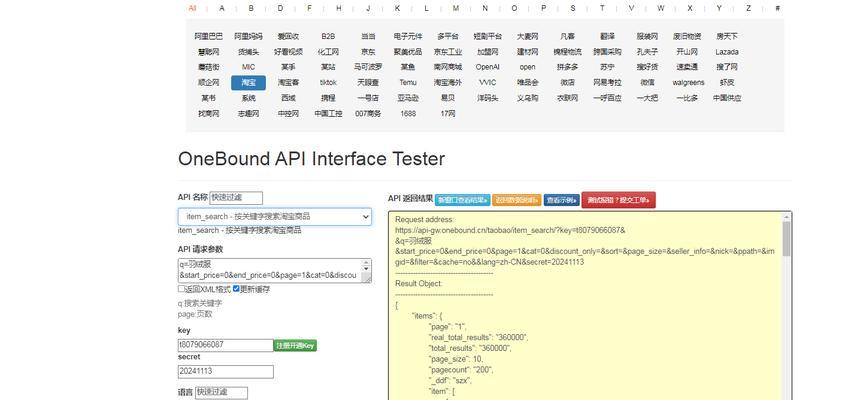Open the lowercase open platform link
Image resolution: width=848 pixels, height=400 pixels.
527,67
